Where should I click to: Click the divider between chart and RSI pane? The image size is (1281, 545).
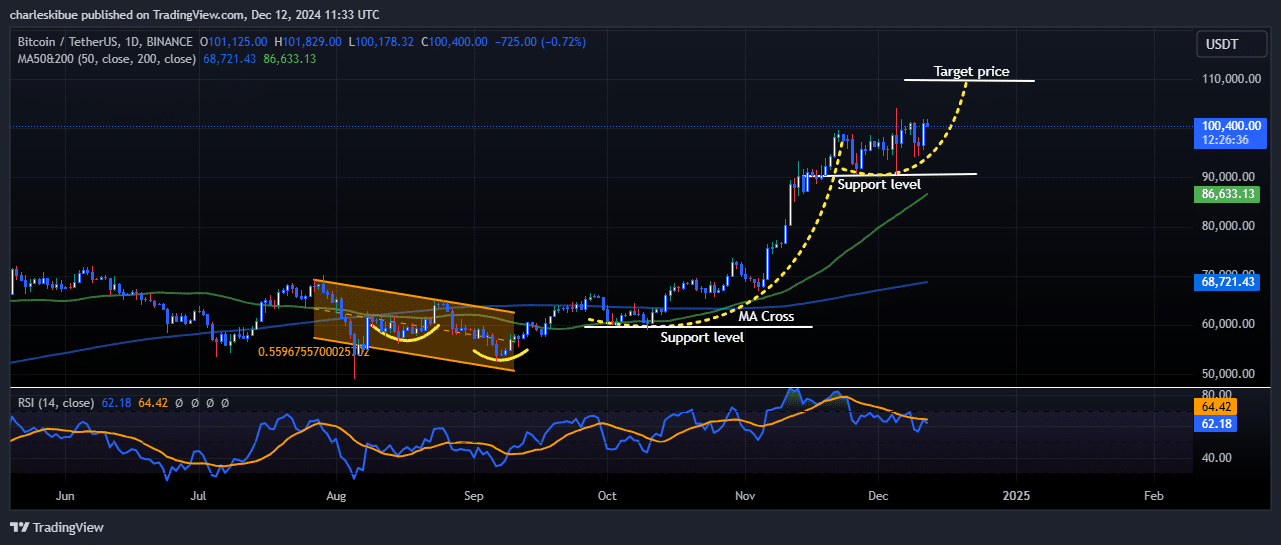click(x=640, y=387)
